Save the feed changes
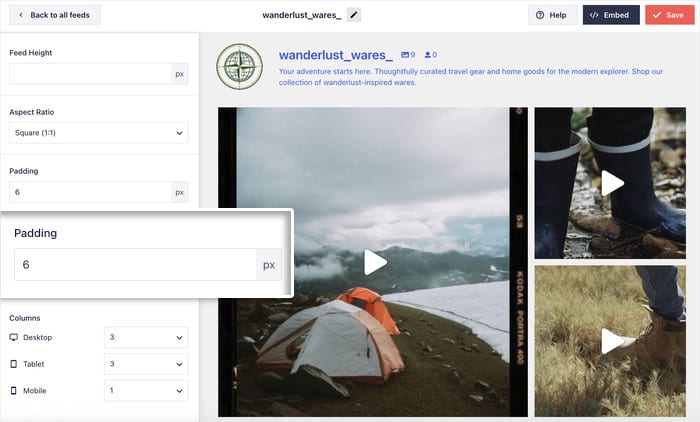The width and height of the screenshot is (700, 422). (x=669, y=15)
